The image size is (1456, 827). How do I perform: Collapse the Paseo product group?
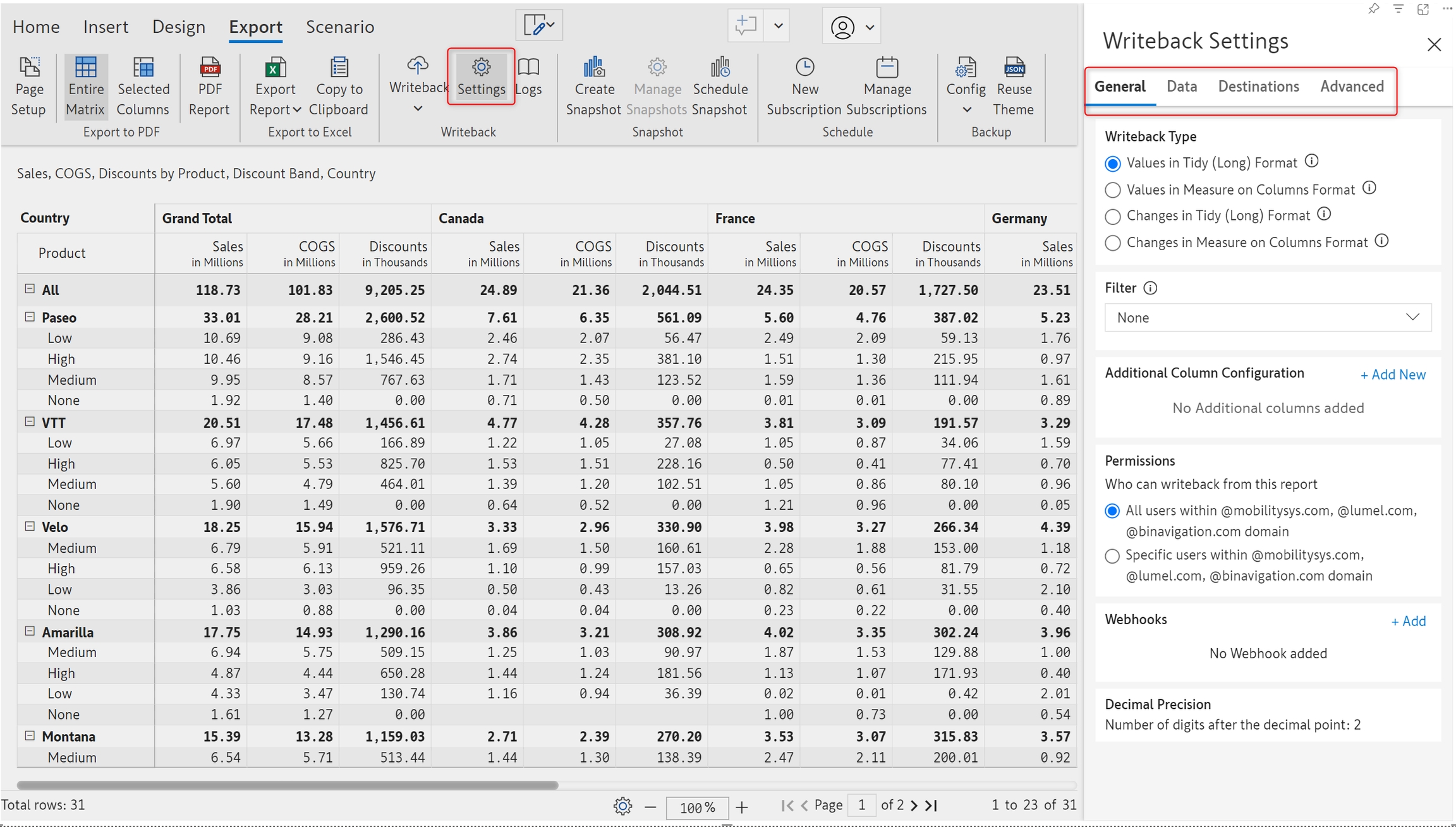click(x=30, y=317)
